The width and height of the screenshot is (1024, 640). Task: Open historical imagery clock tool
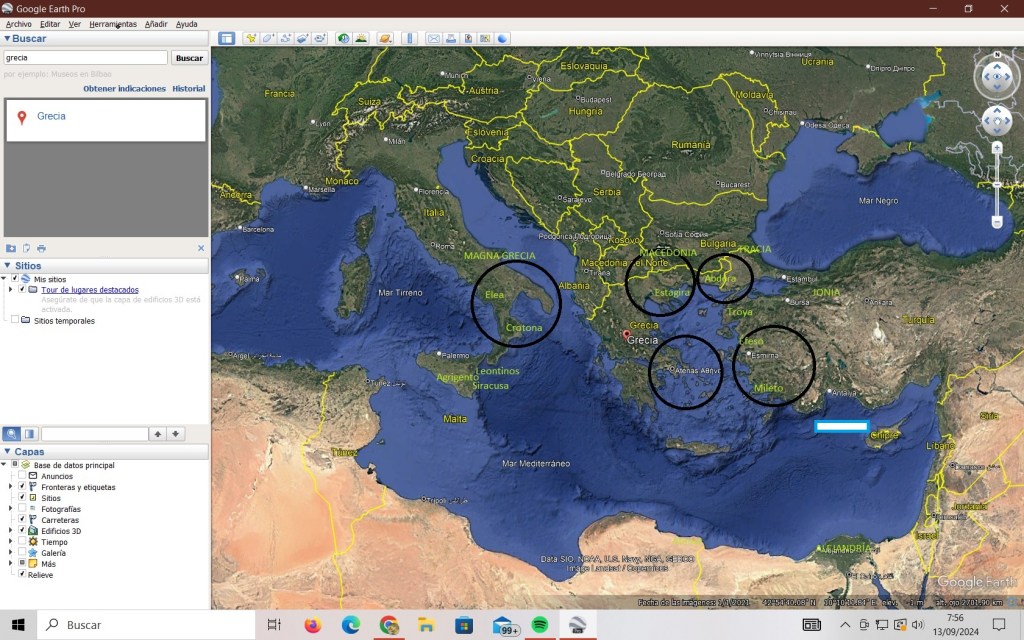(343, 38)
